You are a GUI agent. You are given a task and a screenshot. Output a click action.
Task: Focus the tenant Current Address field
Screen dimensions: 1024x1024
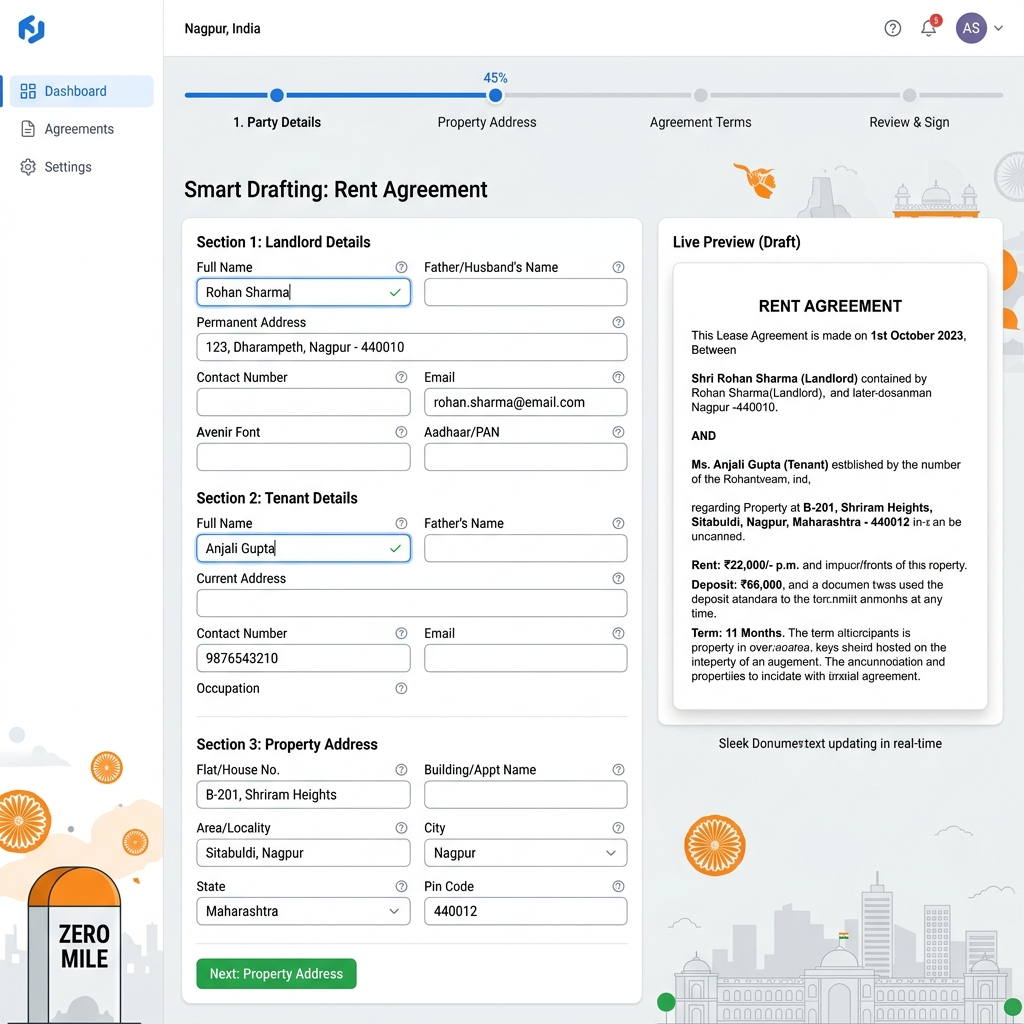[411, 603]
